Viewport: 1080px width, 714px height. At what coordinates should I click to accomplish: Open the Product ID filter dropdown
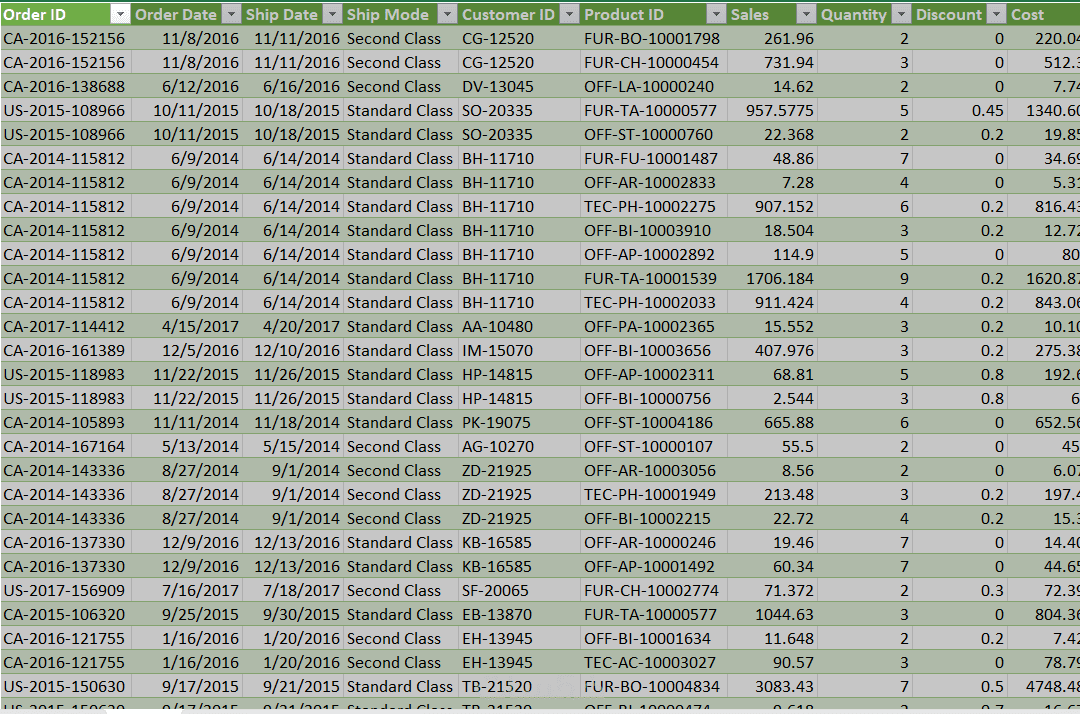click(x=716, y=14)
